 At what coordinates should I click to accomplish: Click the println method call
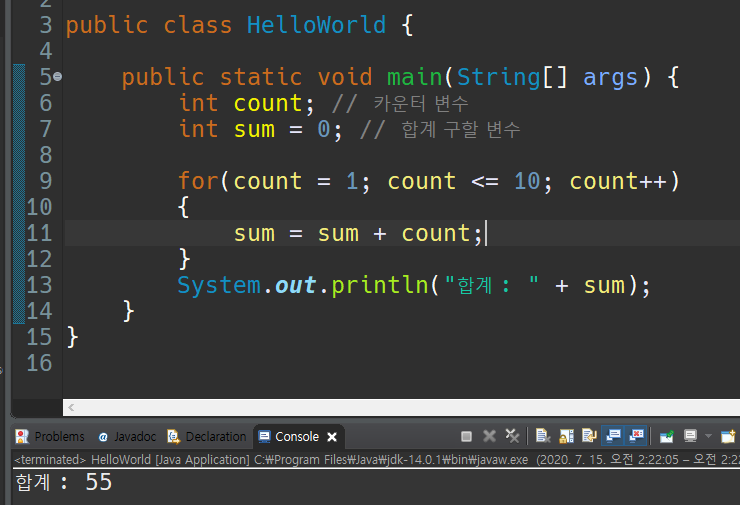pos(379,285)
